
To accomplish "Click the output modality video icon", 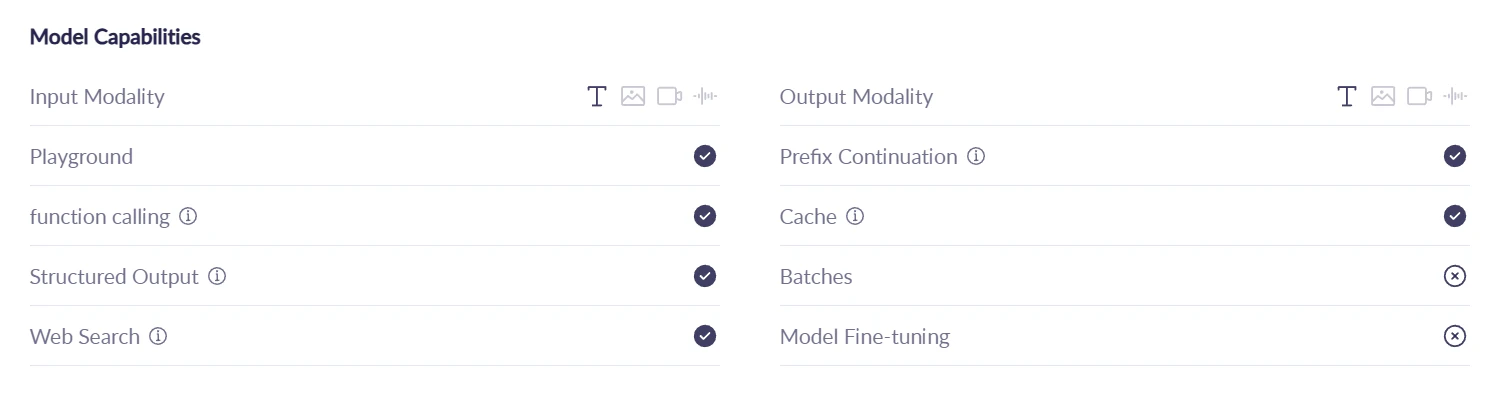I will point(1419,97).
